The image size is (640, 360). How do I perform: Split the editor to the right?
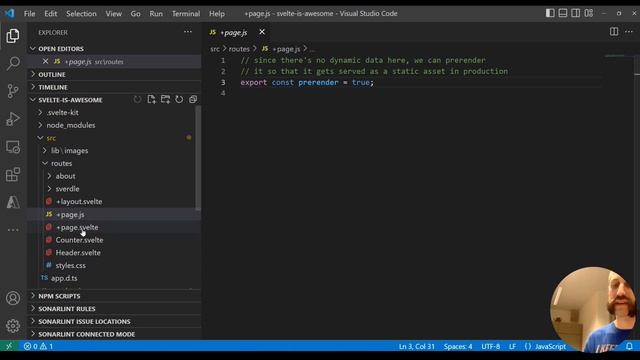click(614, 31)
